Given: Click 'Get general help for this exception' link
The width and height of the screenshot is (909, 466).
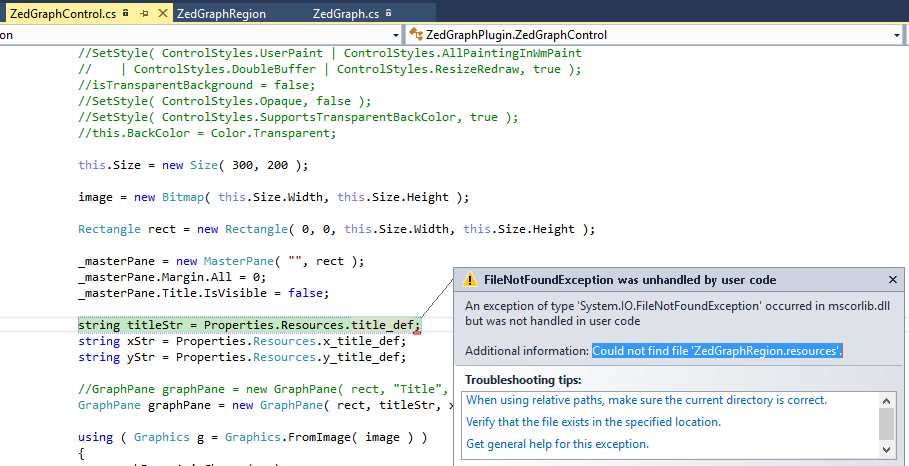Looking at the screenshot, I should coord(557,444).
